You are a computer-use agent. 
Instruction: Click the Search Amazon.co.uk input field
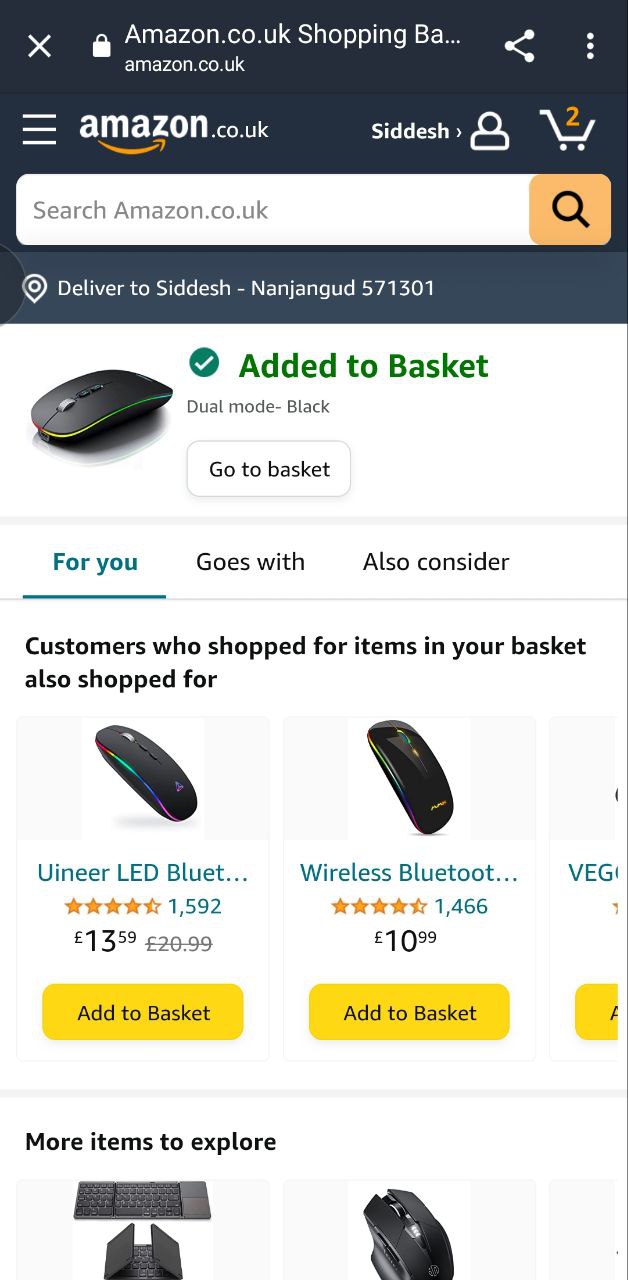pyautogui.click(x=272, y=210)
